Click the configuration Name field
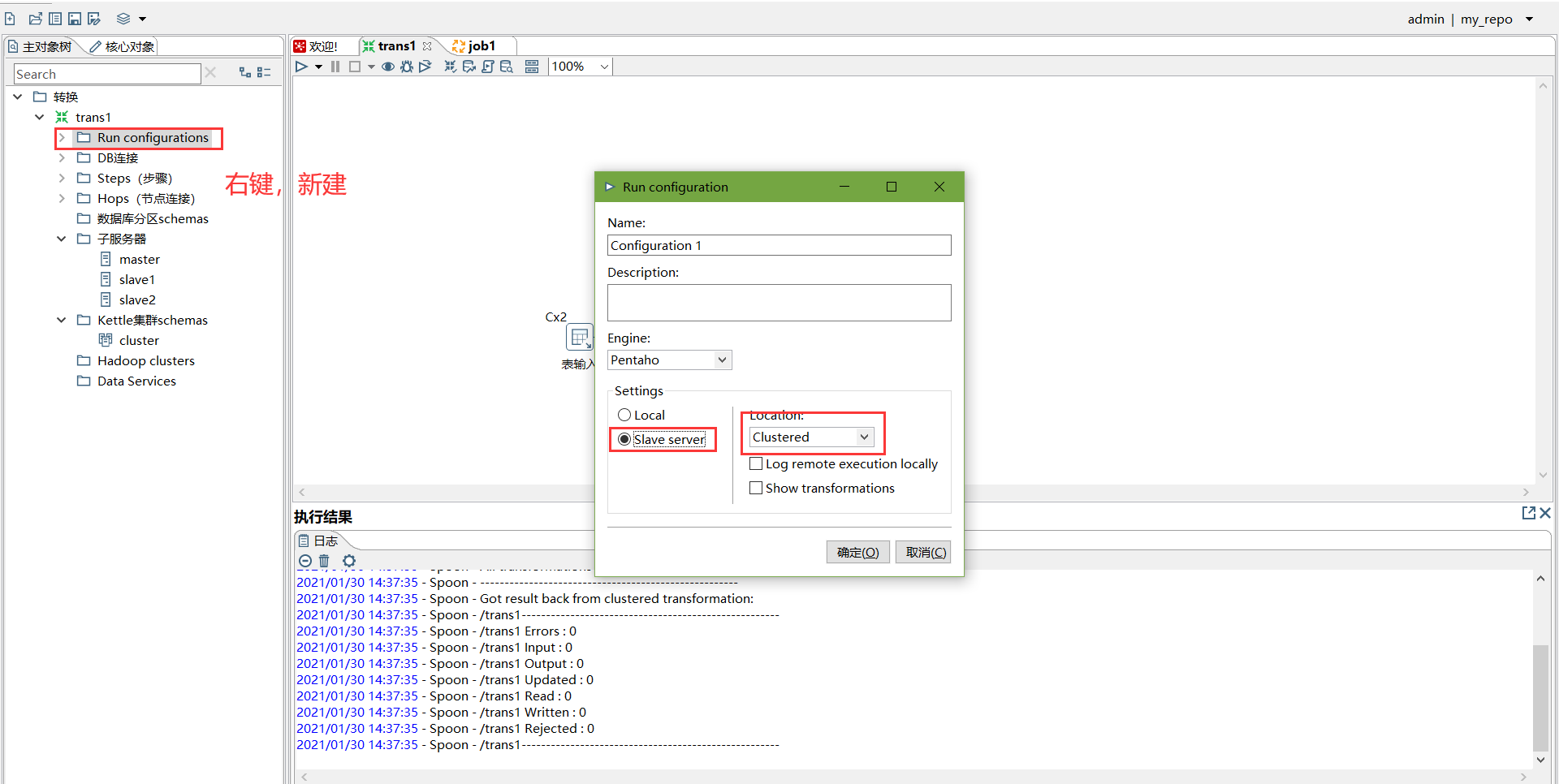This screenshot has height=784, width=1559. coord(779,245)
